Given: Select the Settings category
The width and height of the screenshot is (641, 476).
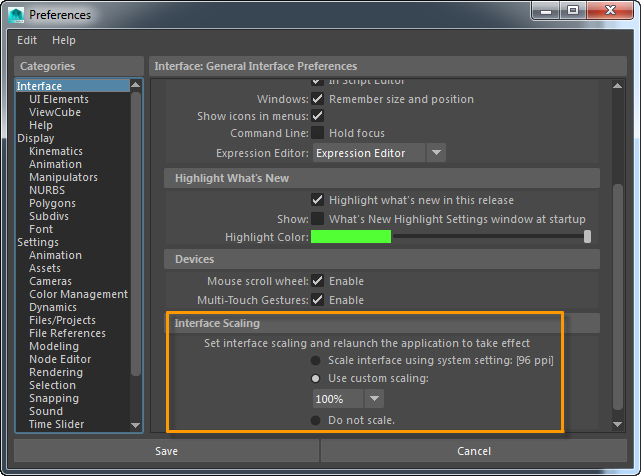Looking at the screenshot, I should click(38, 242).
